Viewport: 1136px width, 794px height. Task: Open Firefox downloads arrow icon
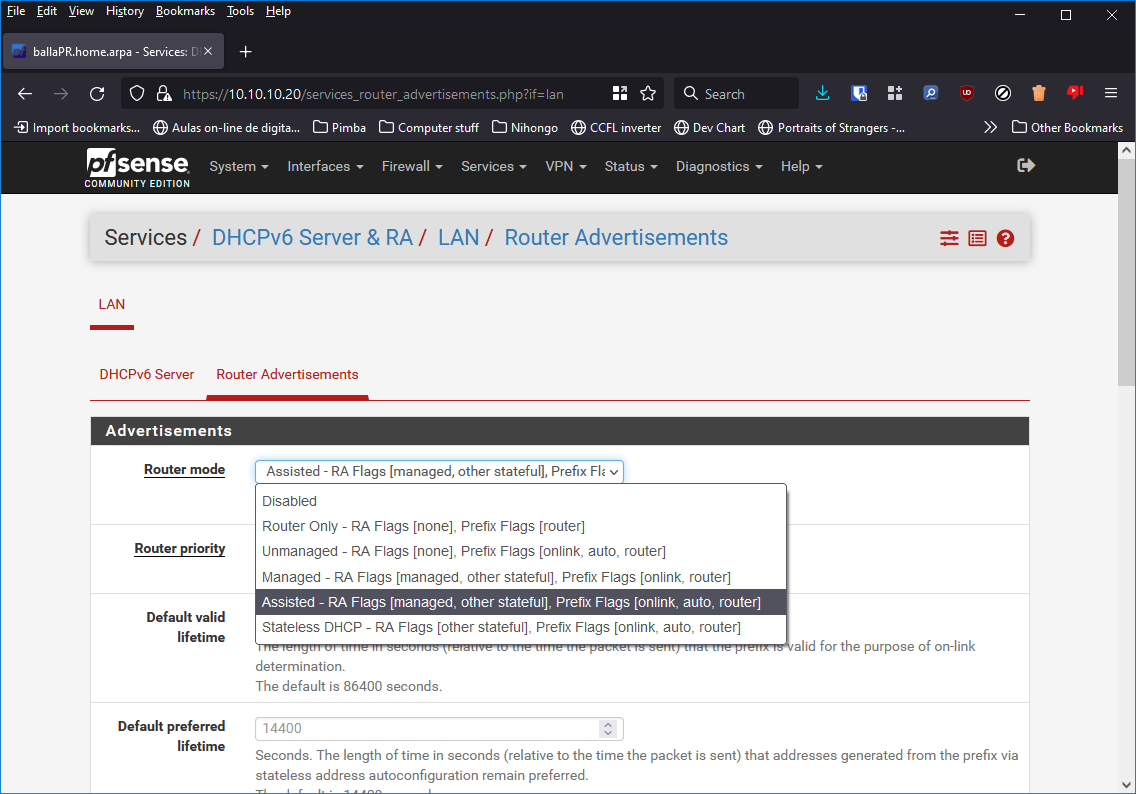tap(822, 94)
